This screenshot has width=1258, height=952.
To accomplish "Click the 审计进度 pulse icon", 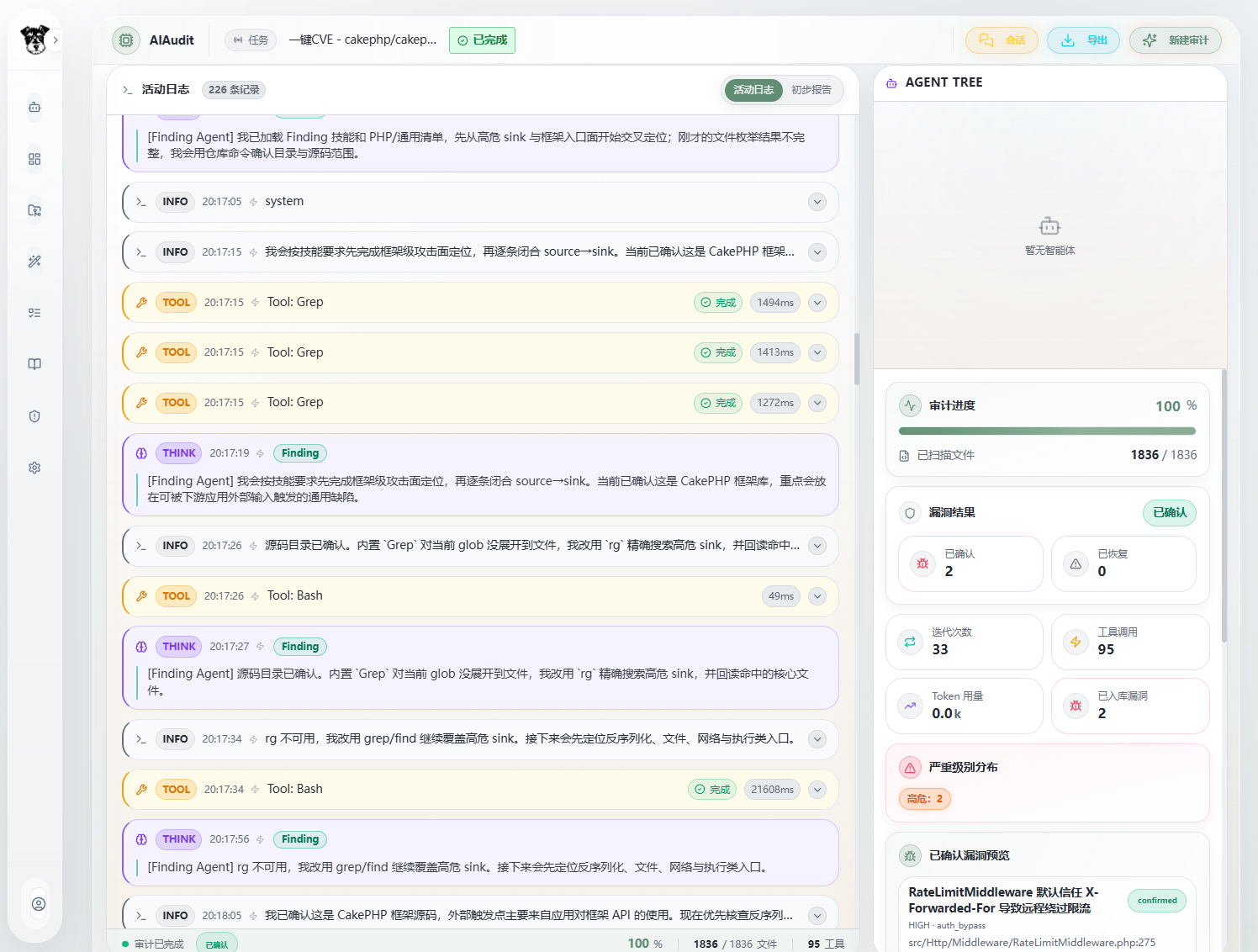I will [x=910, y=405].
